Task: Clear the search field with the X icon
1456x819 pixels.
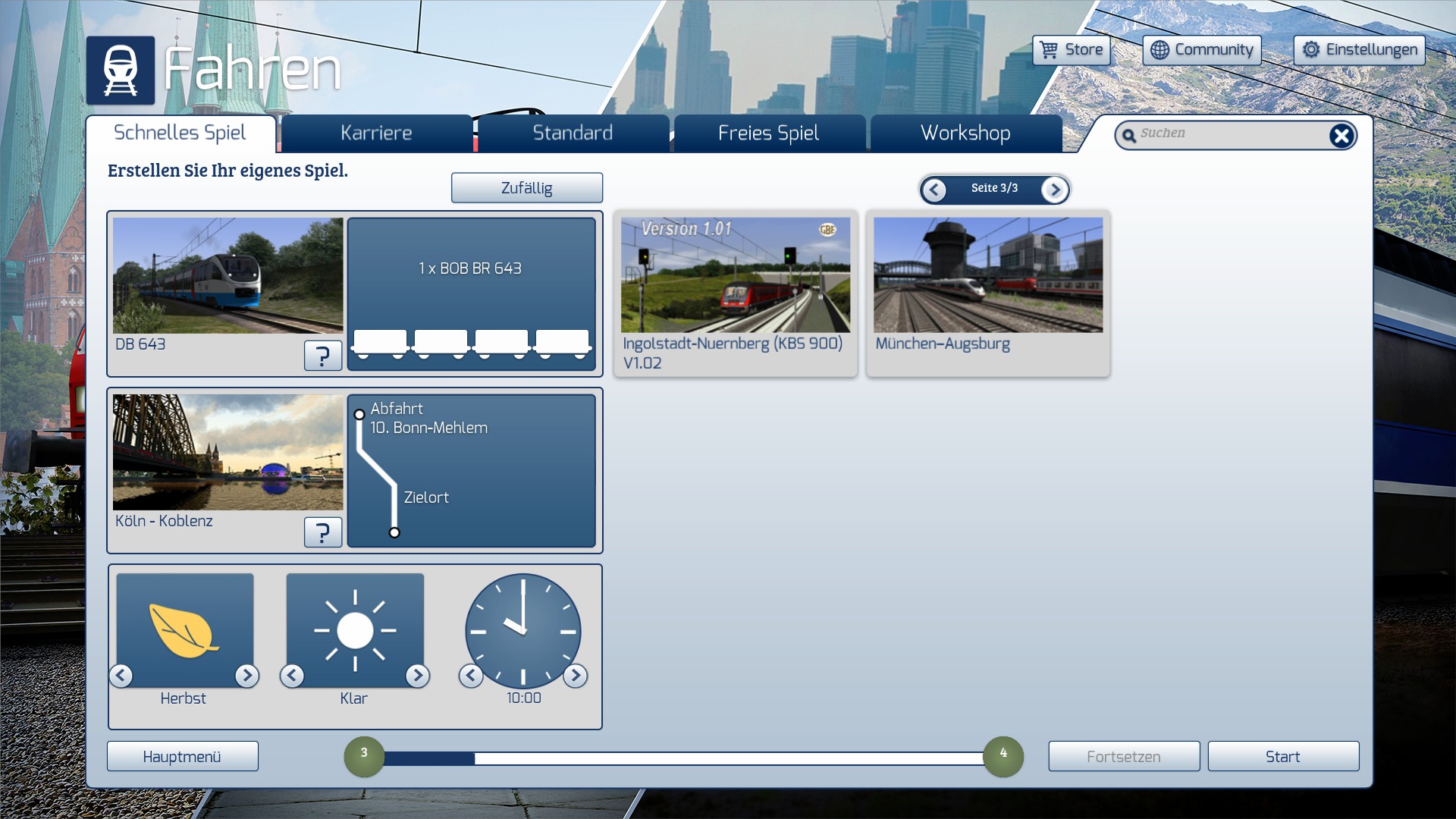Action: coord(1341,136)
